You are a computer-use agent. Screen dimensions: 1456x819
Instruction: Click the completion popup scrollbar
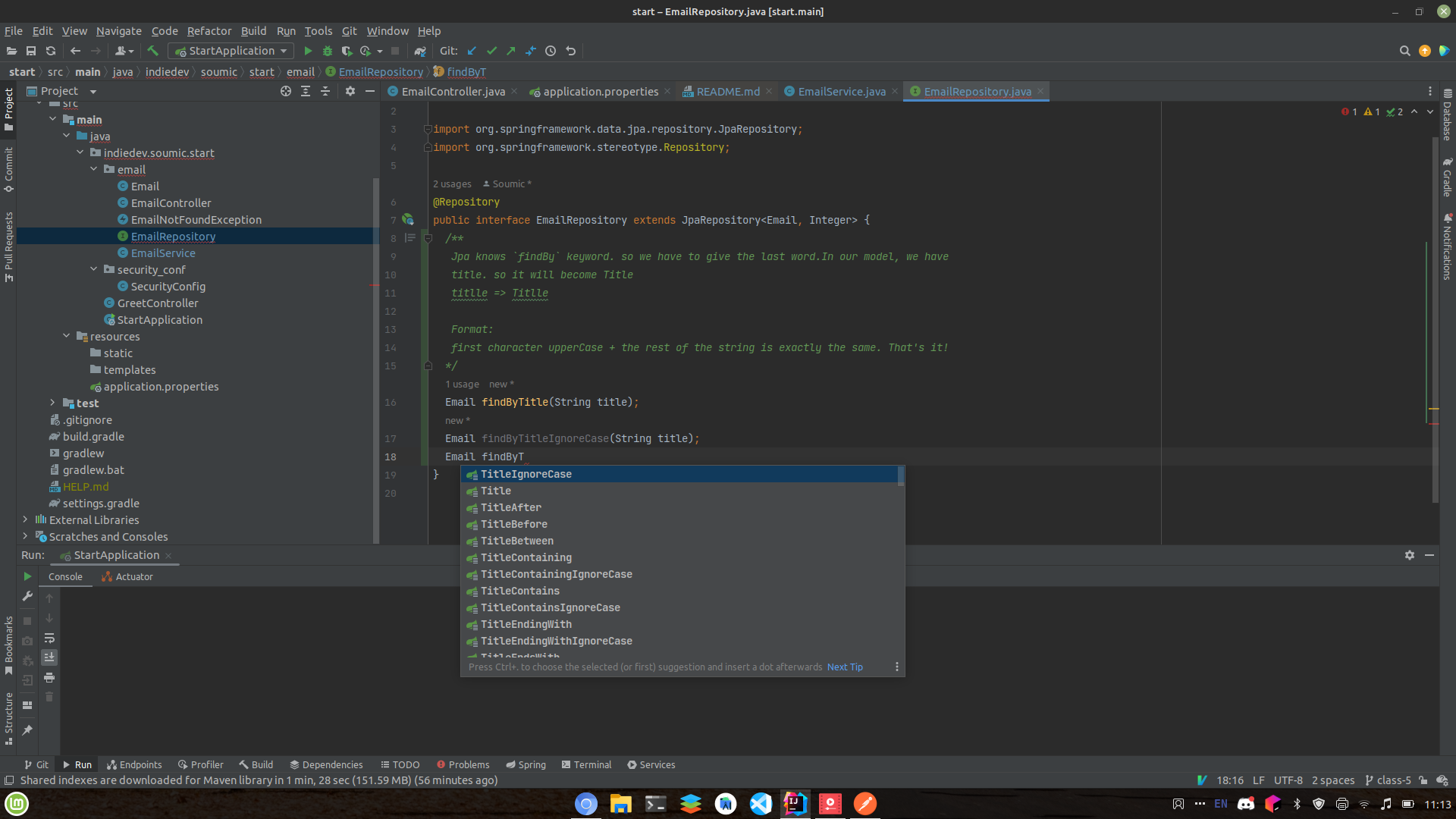click(900, 476)
